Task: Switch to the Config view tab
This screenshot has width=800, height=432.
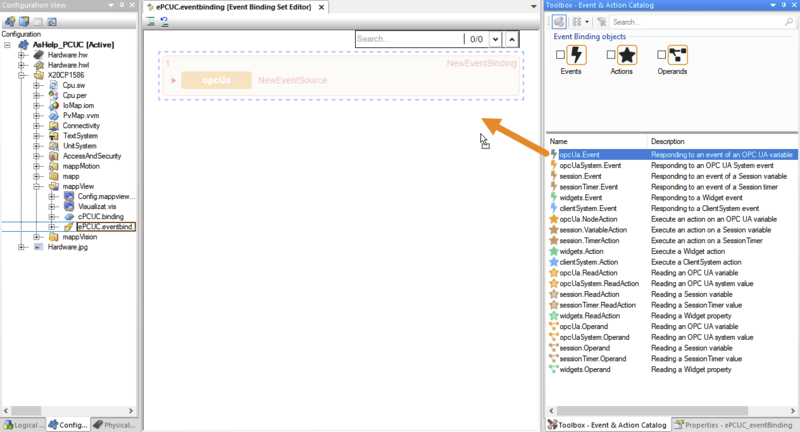Action: tap(68, 425)
